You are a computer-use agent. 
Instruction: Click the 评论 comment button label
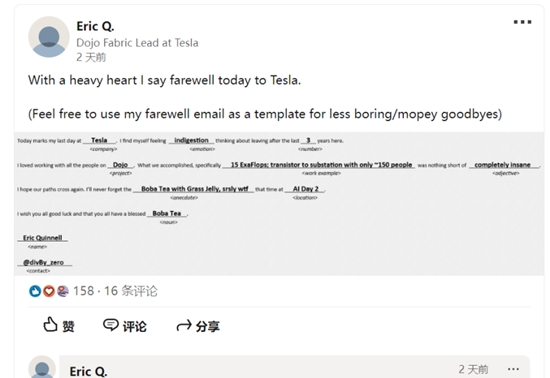click(x=135, y=326)
